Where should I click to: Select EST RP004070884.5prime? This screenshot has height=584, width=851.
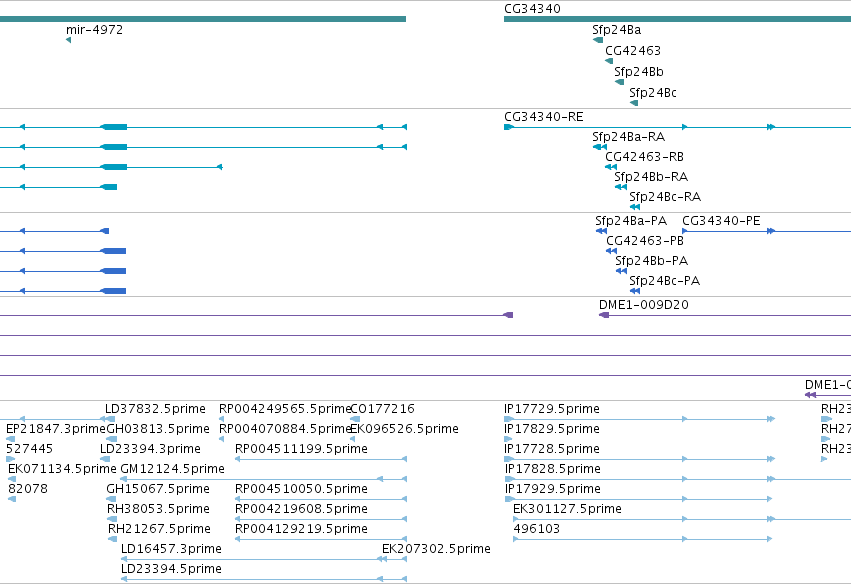285,429
